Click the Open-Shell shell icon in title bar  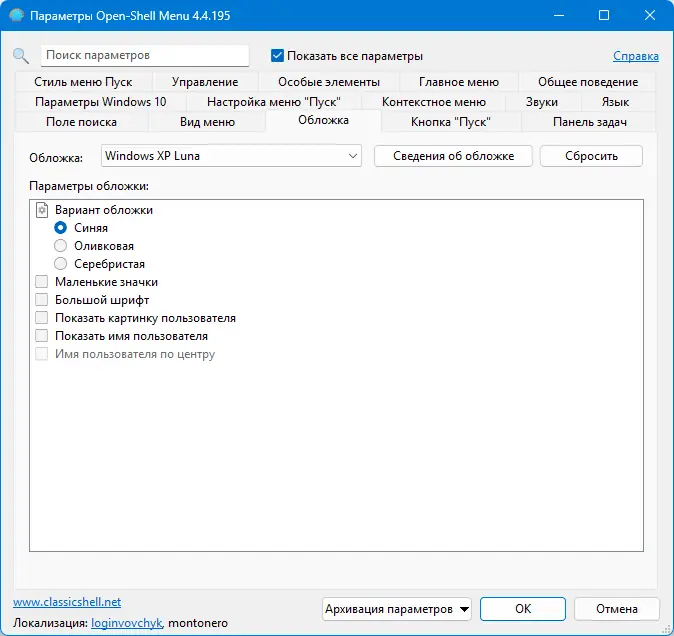pos(17,15)
